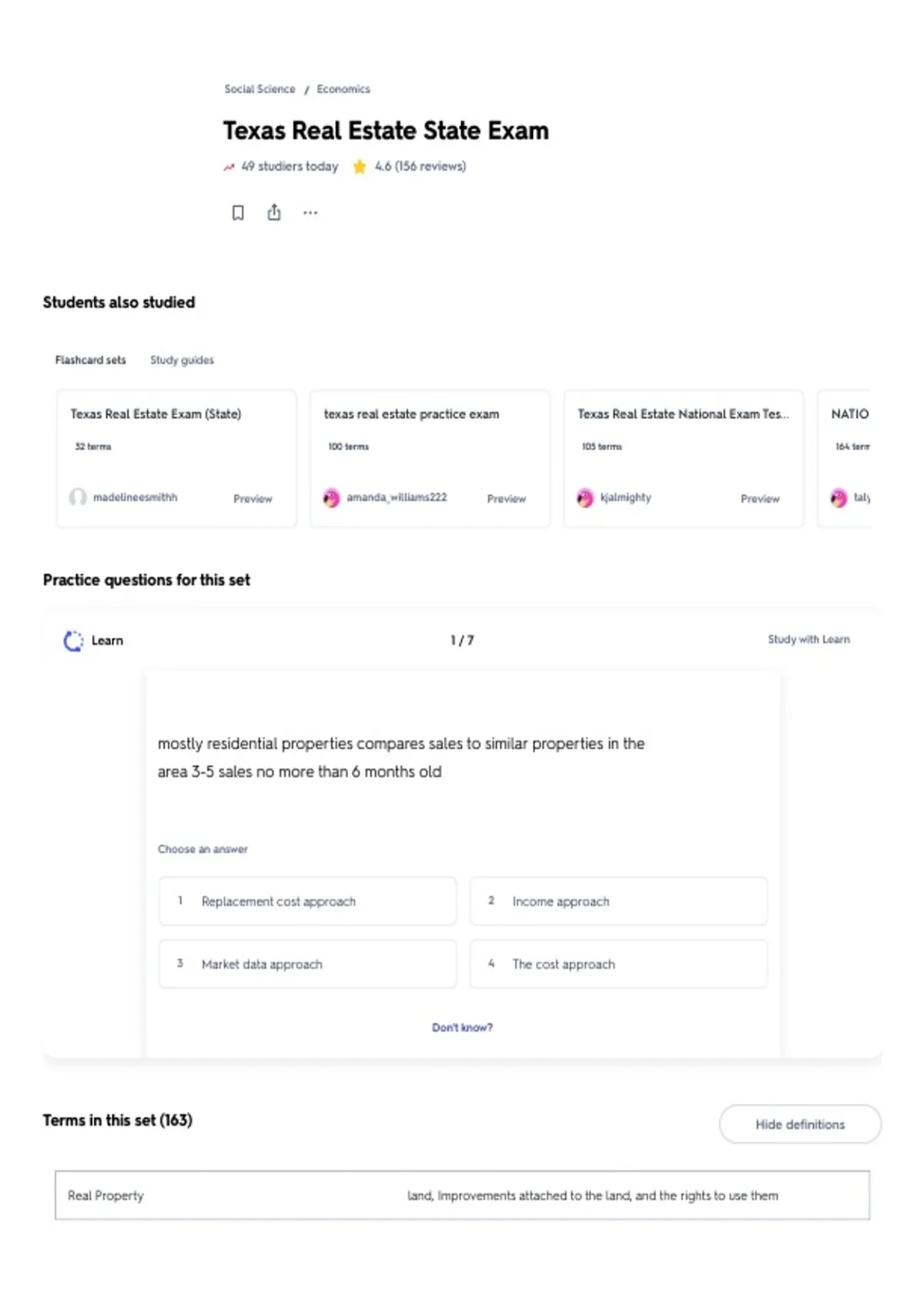Click the Hide definitions button
The width and height of the screenshot is (924, 1309).
click(800, 1124)
